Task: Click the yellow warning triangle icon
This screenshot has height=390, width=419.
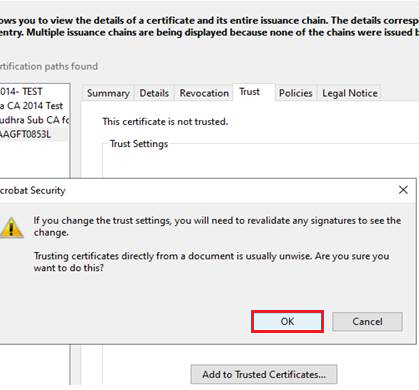Action: [12, 228]
